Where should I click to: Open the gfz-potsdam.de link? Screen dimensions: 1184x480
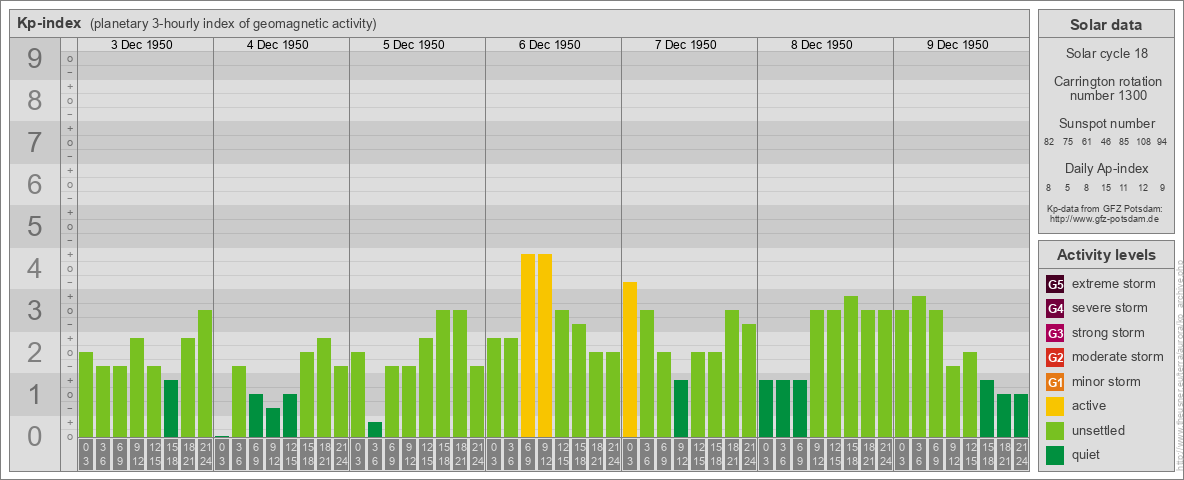tap(1105, 218)
